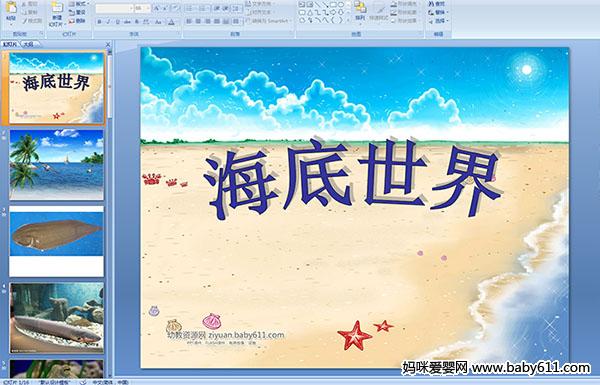This screenshot has width=600, height=385.
Task: Click the language indicator in the status bar
Action: point(110,382)
